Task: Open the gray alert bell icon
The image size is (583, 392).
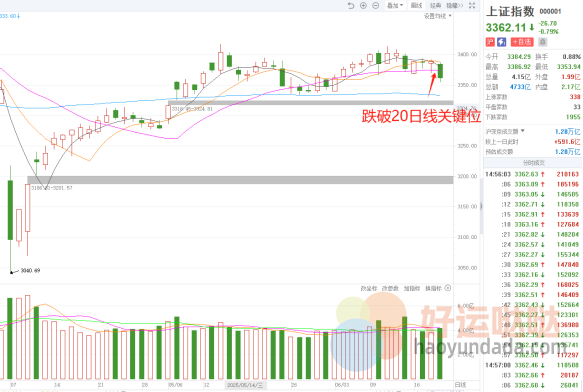Action: click(542, 42)
